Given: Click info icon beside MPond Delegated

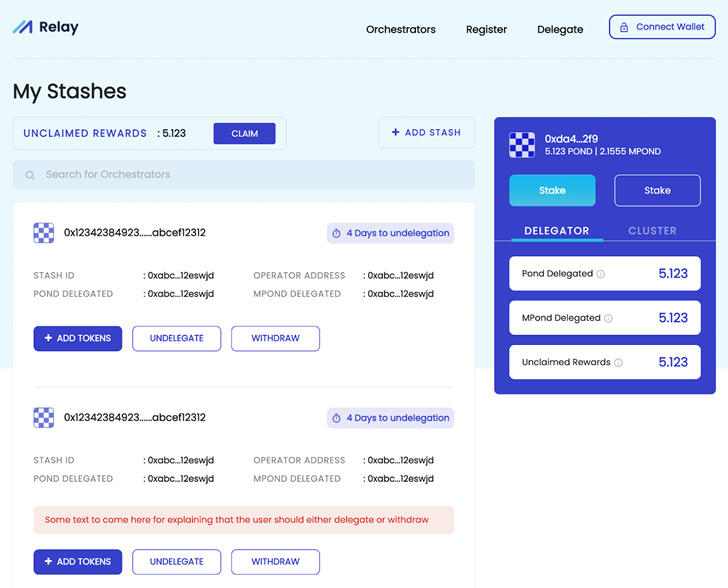Looking at the screenshot, I should 608,318.
